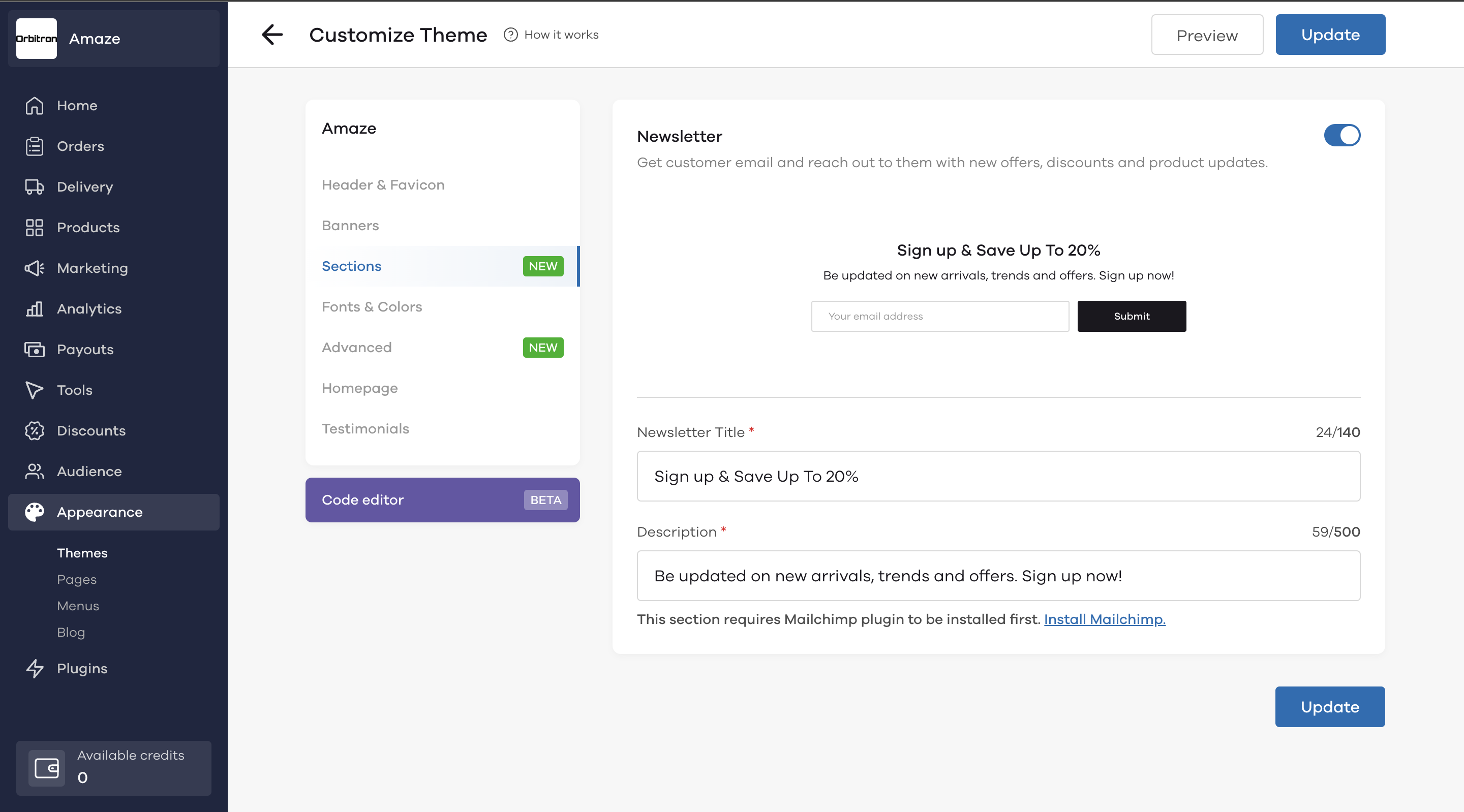1464x812 pixels.
Task: Open Menus under Appearance
Action: click(x=78, y=606)
